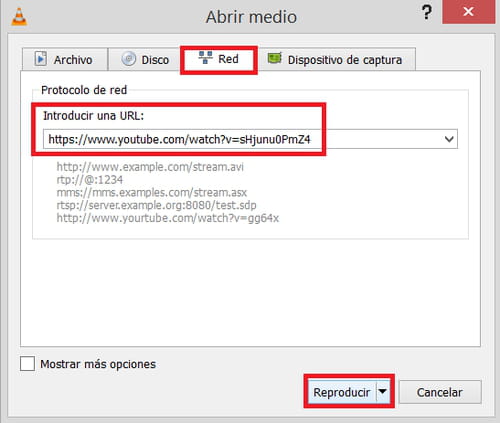Expand the URL history dropdown arrow
Screen dimensions: 500x423
click(449, 139)
